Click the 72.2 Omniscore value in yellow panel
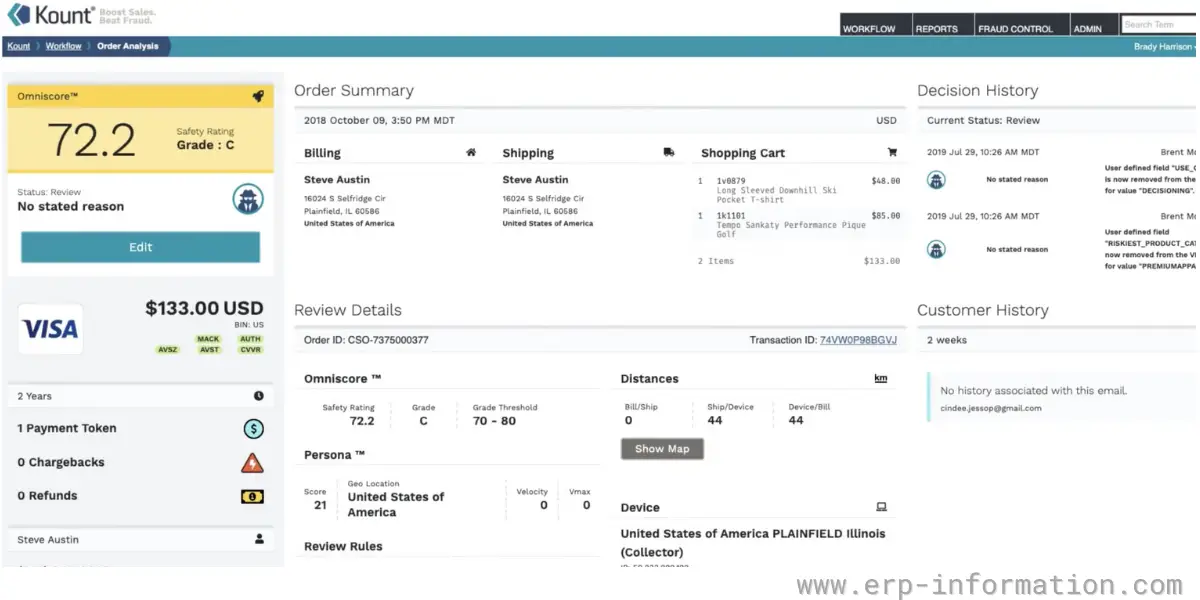 pyautogui.click(x=91, y=140)
